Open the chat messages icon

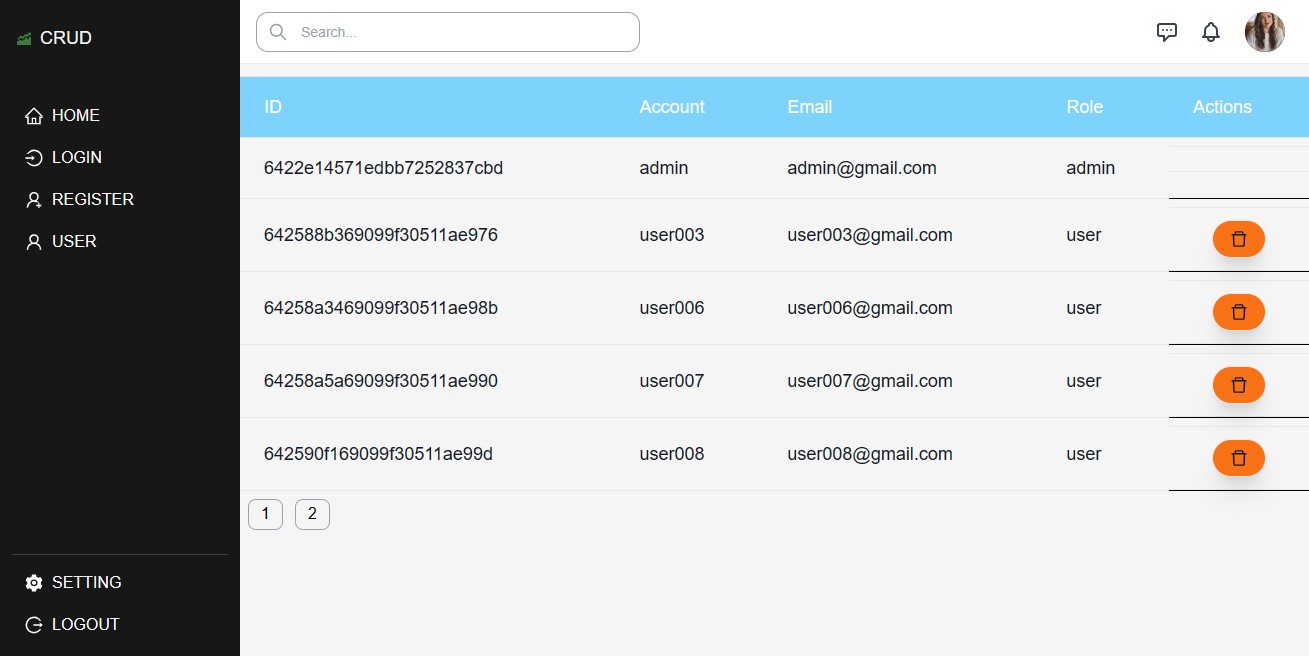(x=1166, y=32)
